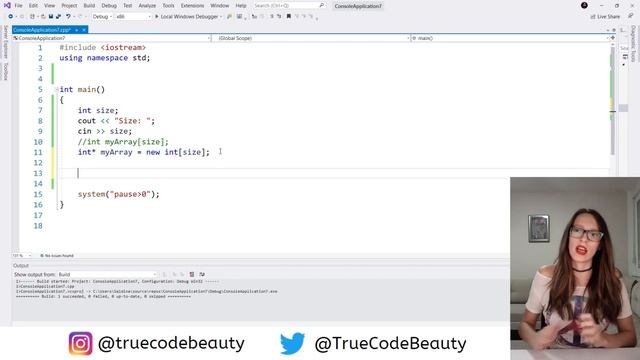Click the system("pause>0"); line
The height and width of the screenshot is (360, 640).
[x=119, y=194]
